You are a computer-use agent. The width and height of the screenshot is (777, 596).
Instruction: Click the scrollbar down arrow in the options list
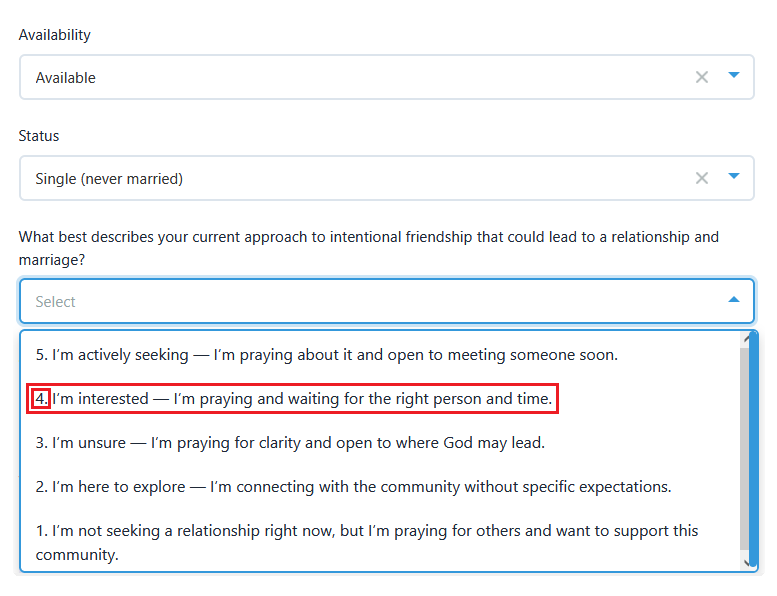pyautogui.click(x=746, y=562)
